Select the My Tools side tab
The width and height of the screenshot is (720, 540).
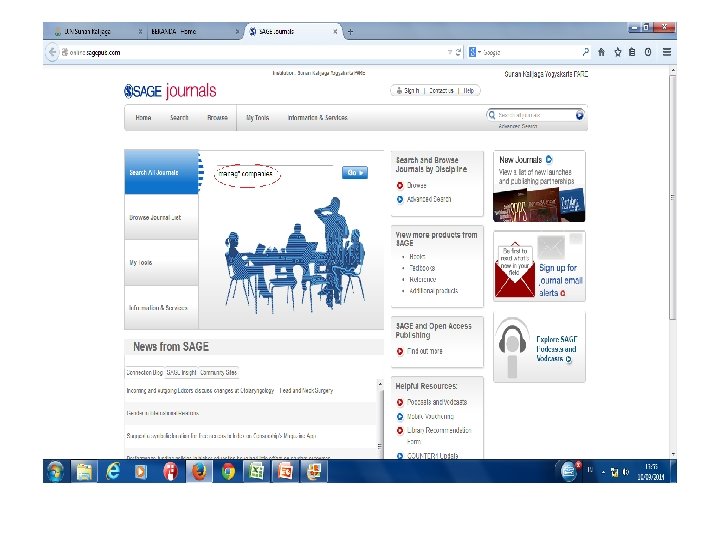pos(161,263)
